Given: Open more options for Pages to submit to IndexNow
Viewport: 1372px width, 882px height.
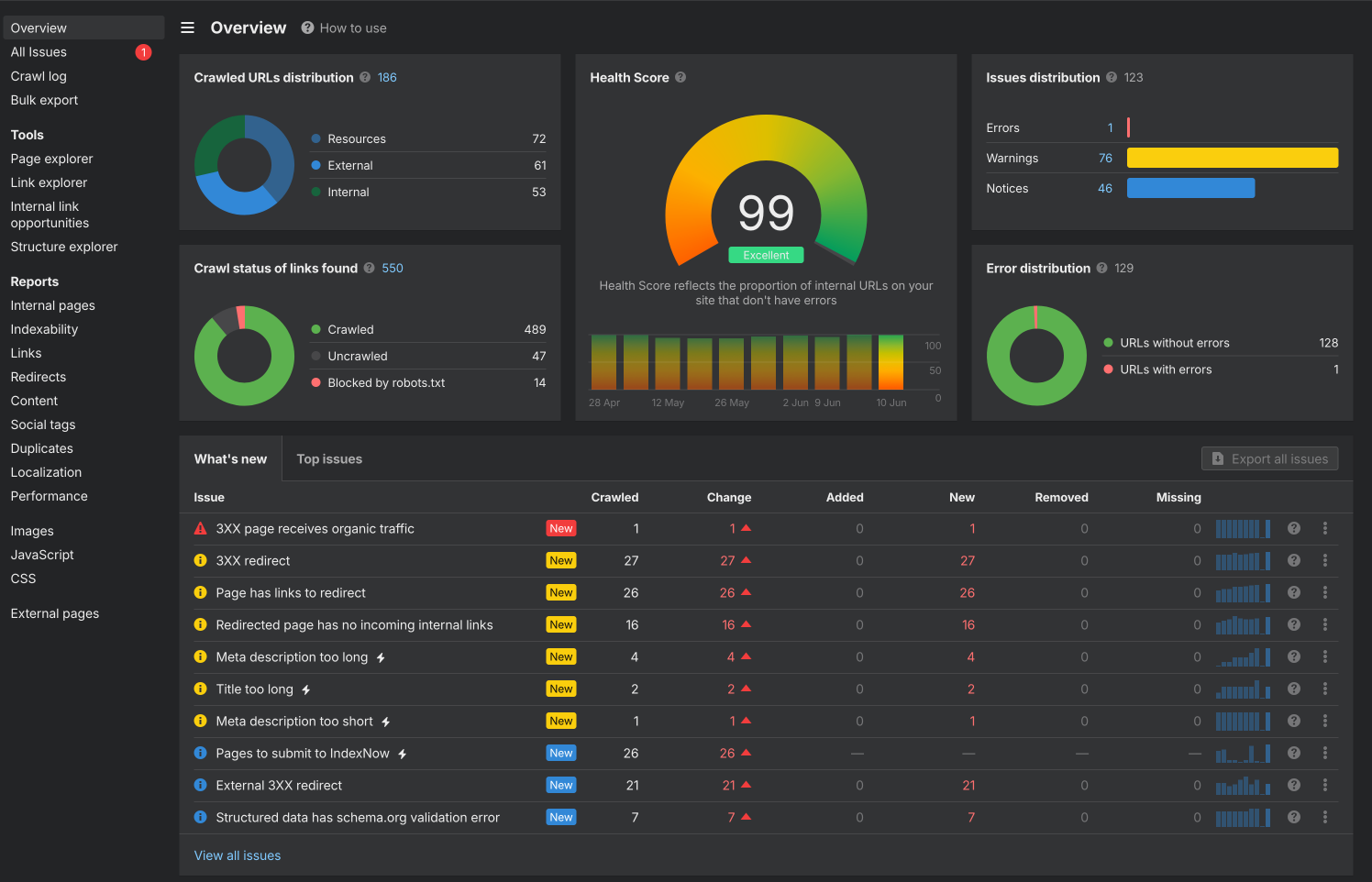Looking at the screenshot, I should click(x=1325, y=753).
